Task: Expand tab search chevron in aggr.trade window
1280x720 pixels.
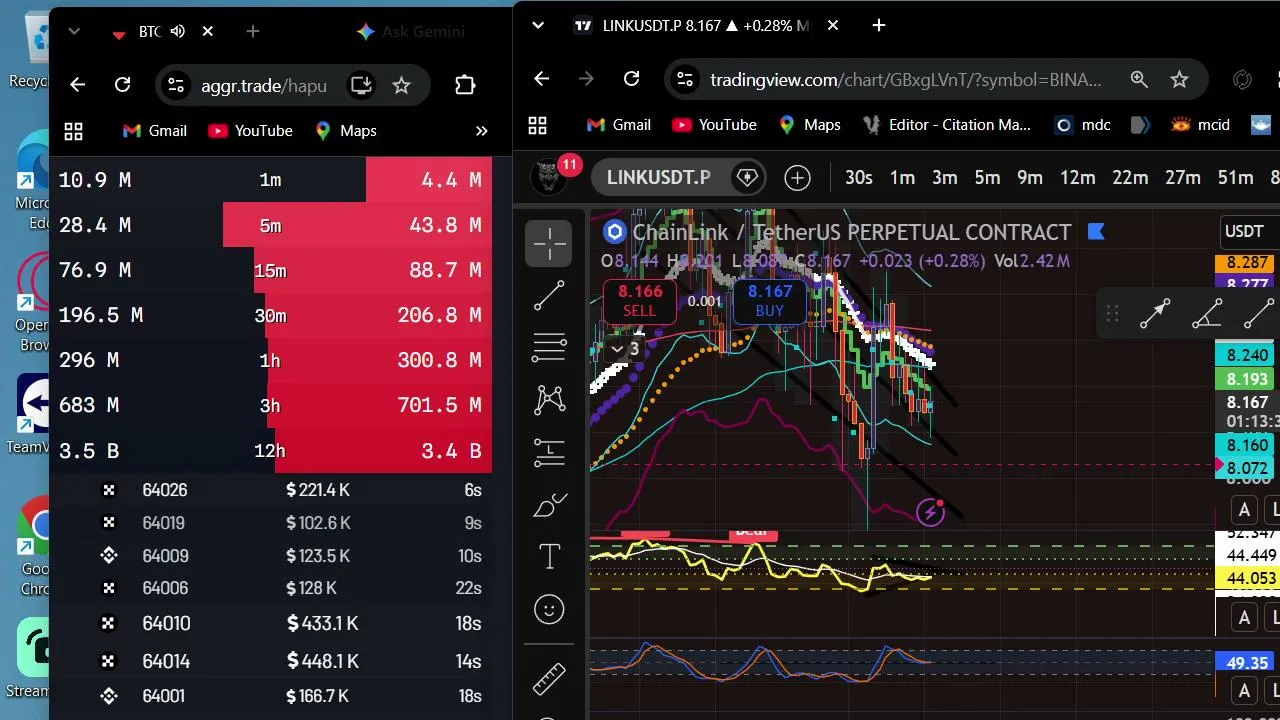Action: [73, 32]
